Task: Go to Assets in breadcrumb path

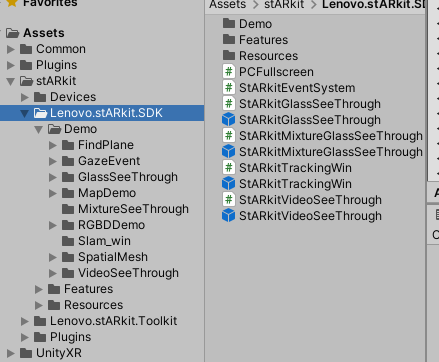Action: 228,5
